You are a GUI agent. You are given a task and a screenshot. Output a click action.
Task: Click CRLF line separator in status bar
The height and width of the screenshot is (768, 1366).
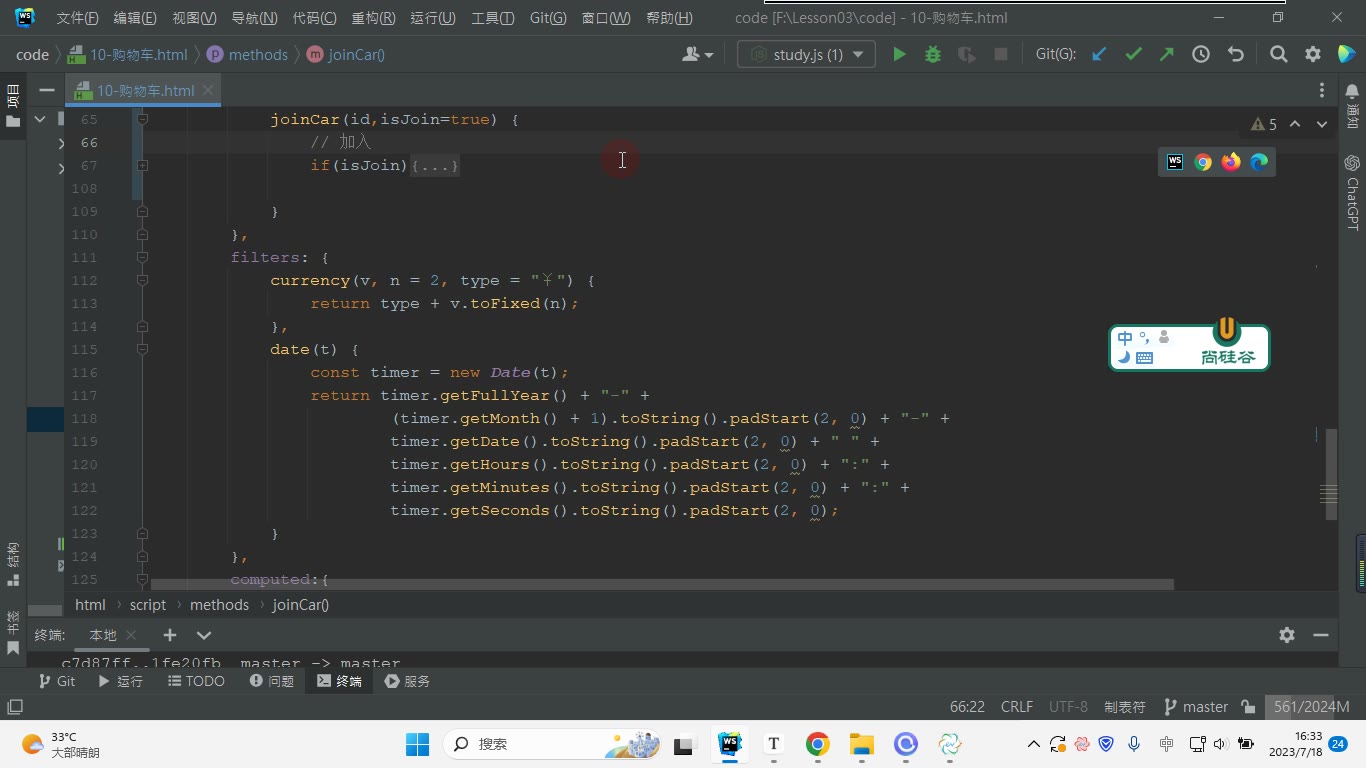(1017, 707)
